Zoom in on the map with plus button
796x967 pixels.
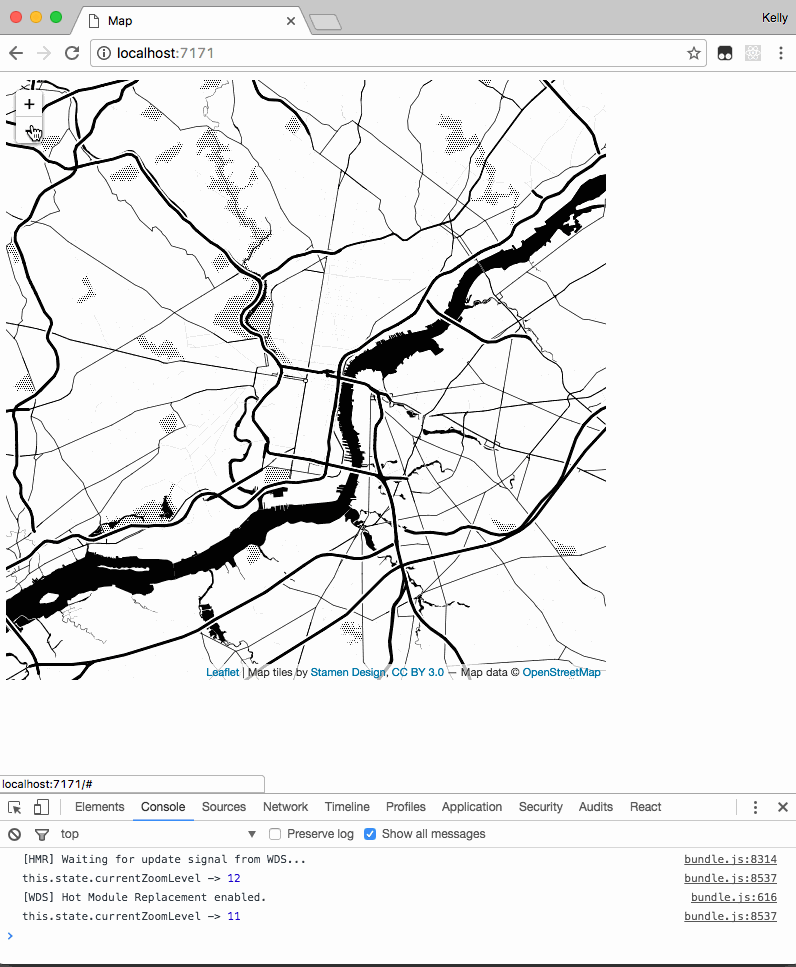[x=30, y=104]
